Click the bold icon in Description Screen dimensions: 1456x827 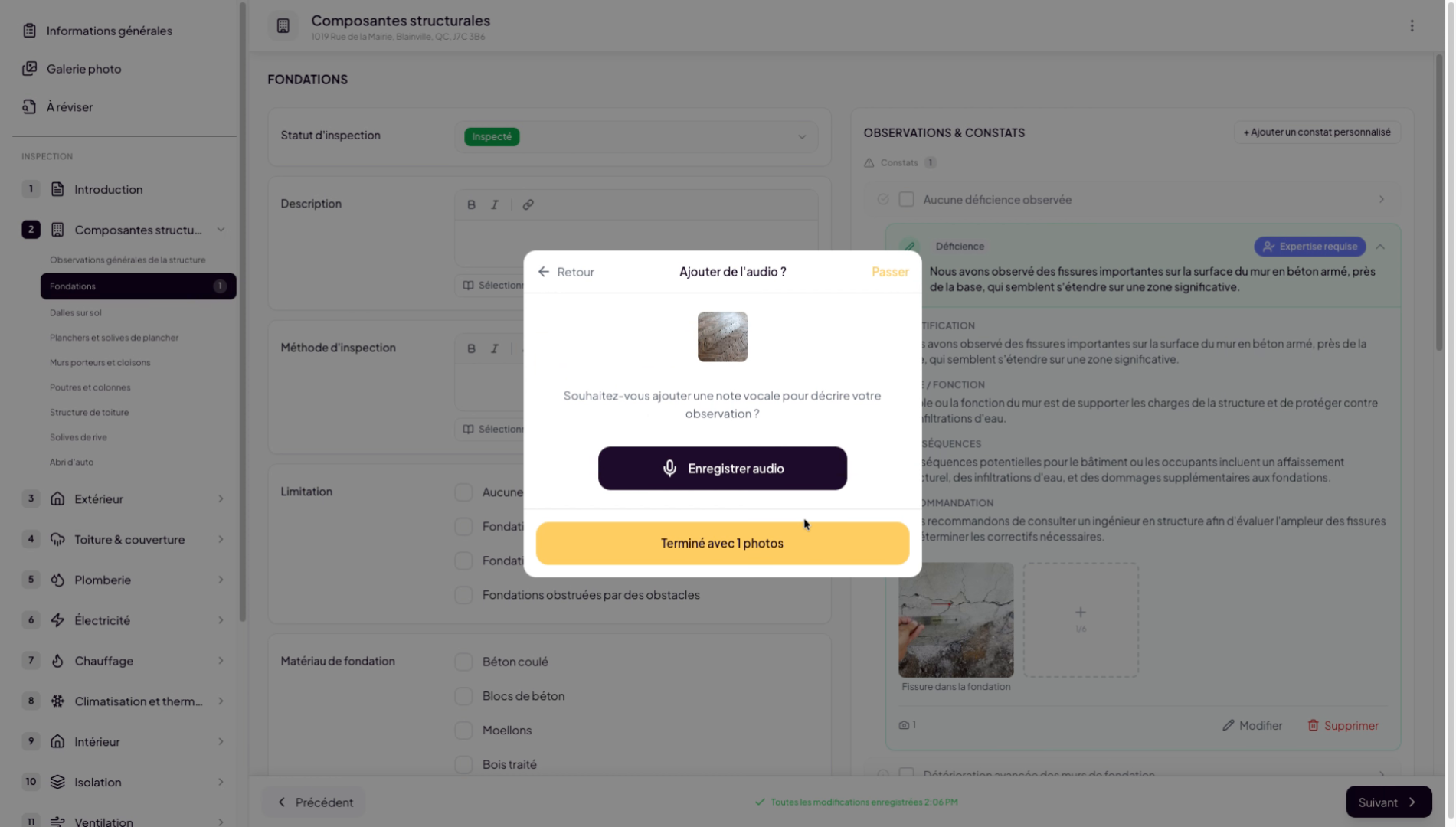[x=471, y=204]
